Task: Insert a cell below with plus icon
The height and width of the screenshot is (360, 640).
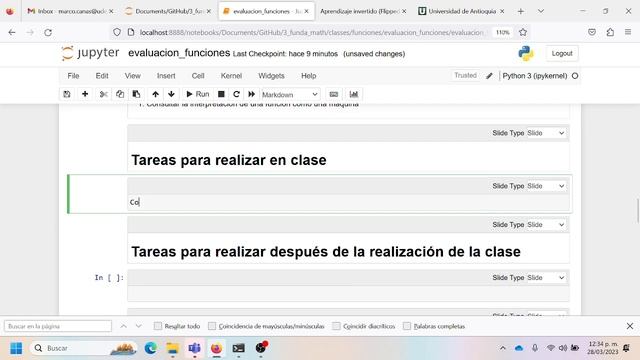Action: [85, 94]
